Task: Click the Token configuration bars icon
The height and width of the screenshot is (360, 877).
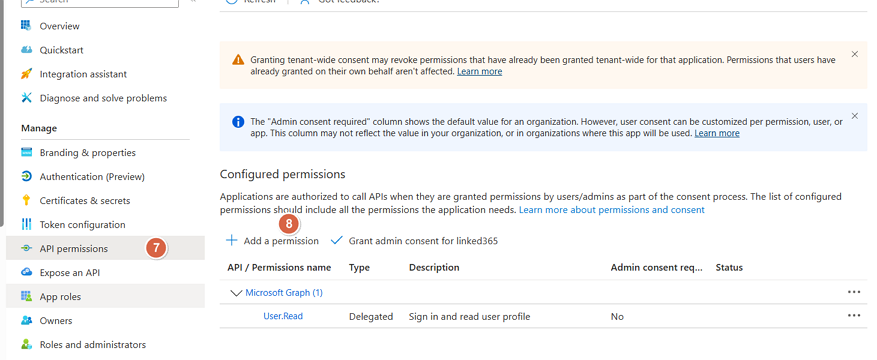Action: point(26,225)
